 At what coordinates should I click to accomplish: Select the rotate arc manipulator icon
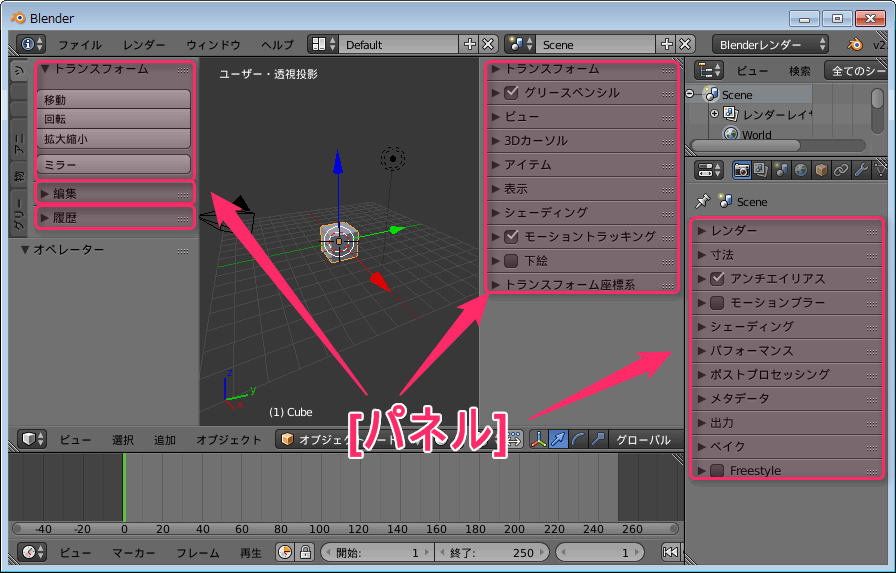(x=578, y=439)
